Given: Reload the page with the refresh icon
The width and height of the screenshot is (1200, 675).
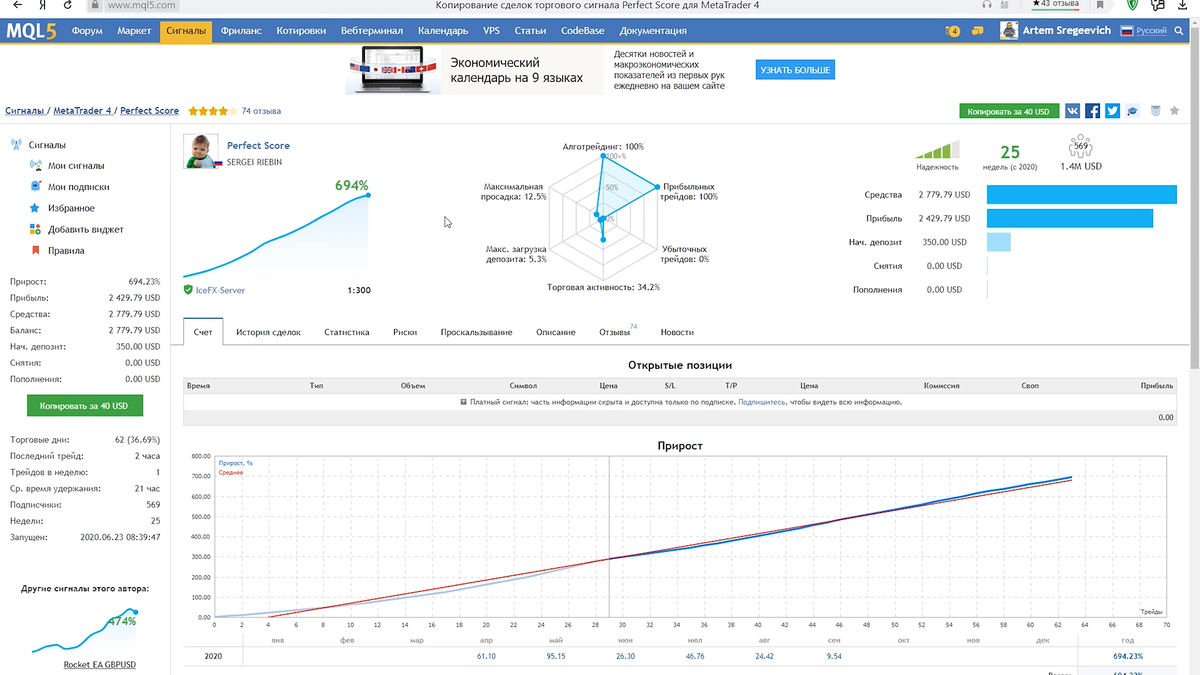Looking at the screenshot, I should 69,5.
